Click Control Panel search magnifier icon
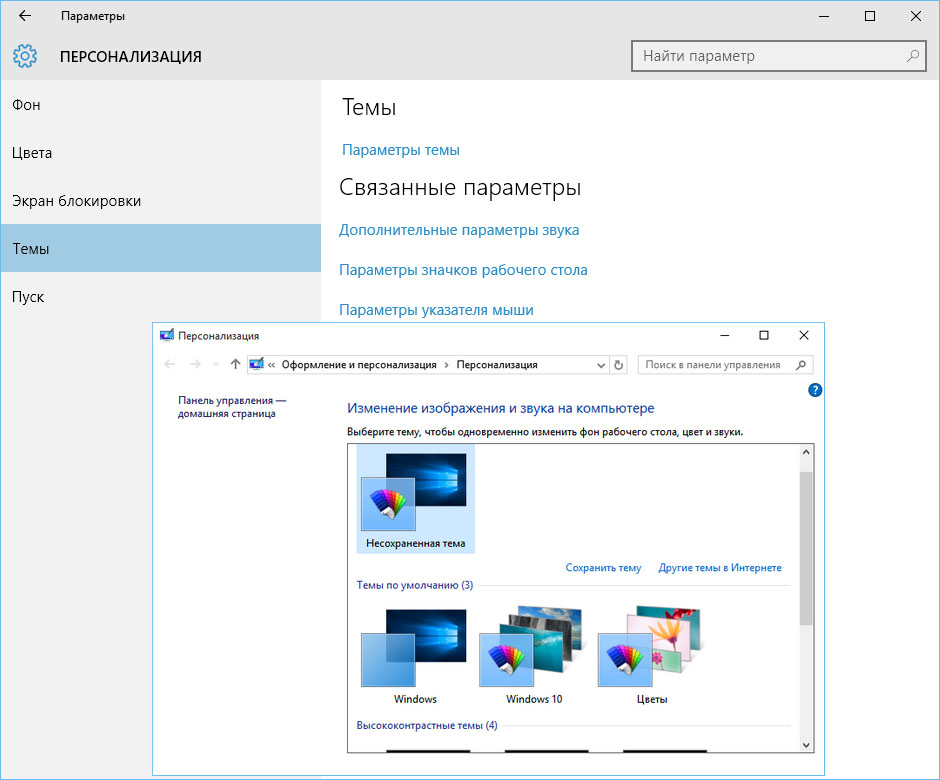This screenshot has width=940, height=780. 801,365
